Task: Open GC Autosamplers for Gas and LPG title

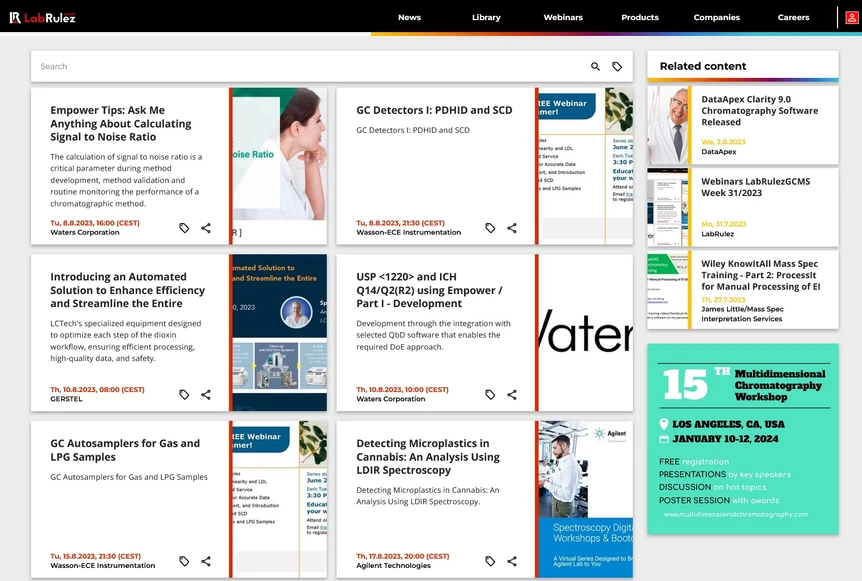Action: tap(125, 450)
